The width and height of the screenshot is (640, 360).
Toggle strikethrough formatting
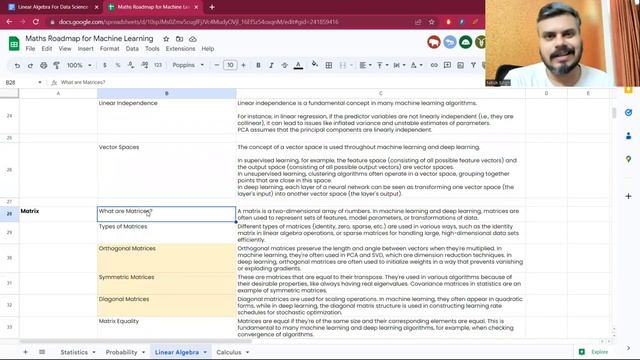284,65
